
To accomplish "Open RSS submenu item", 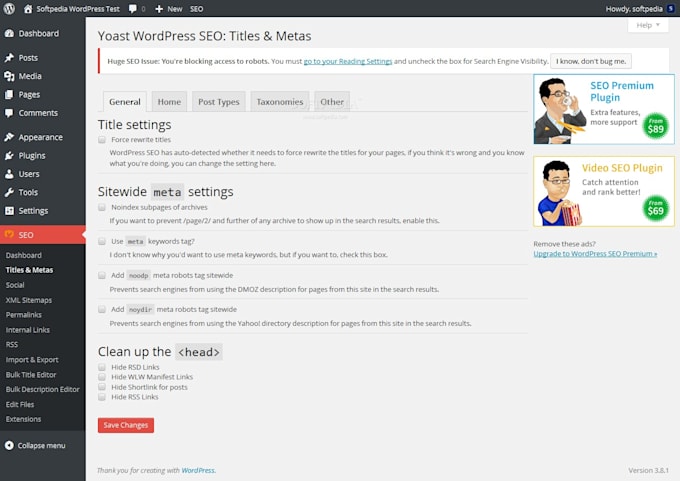I will [x=12, y=344].
